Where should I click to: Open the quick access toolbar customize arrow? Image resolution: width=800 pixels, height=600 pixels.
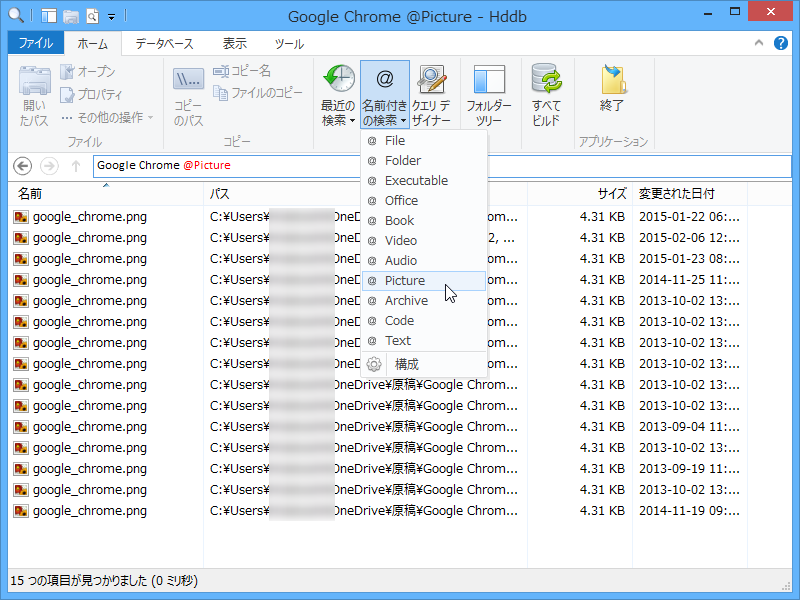111,17
